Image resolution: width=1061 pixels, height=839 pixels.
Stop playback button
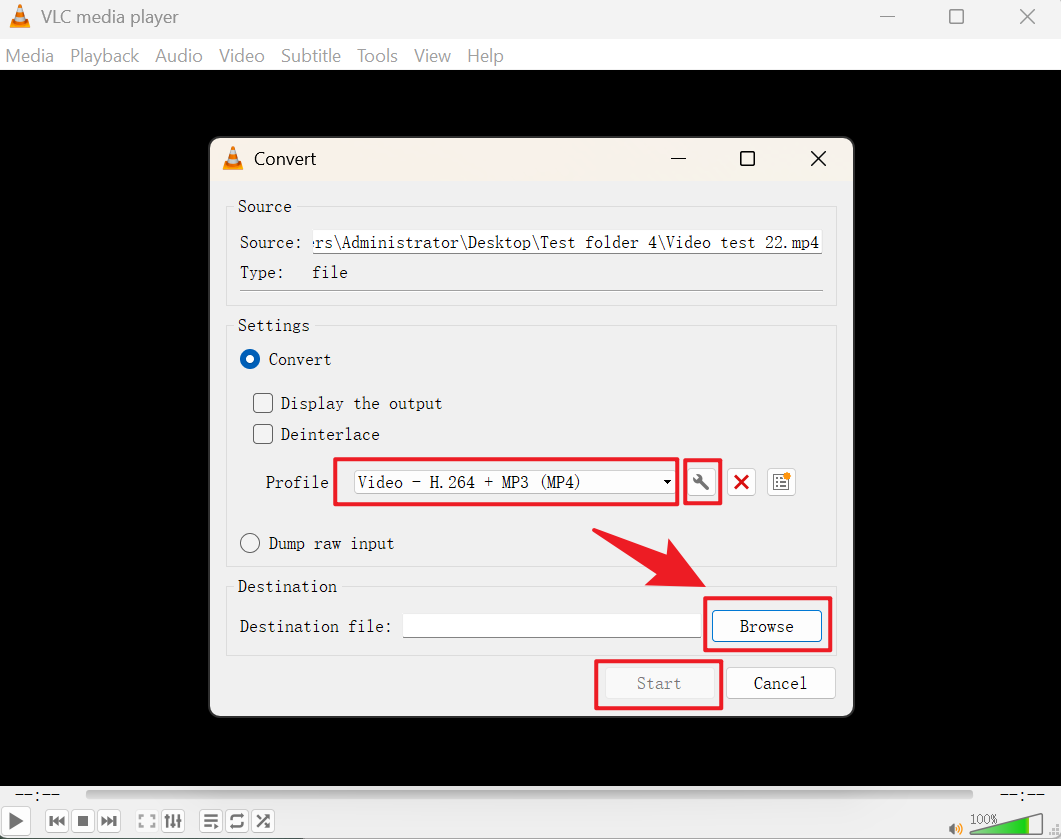coord(83,821)
